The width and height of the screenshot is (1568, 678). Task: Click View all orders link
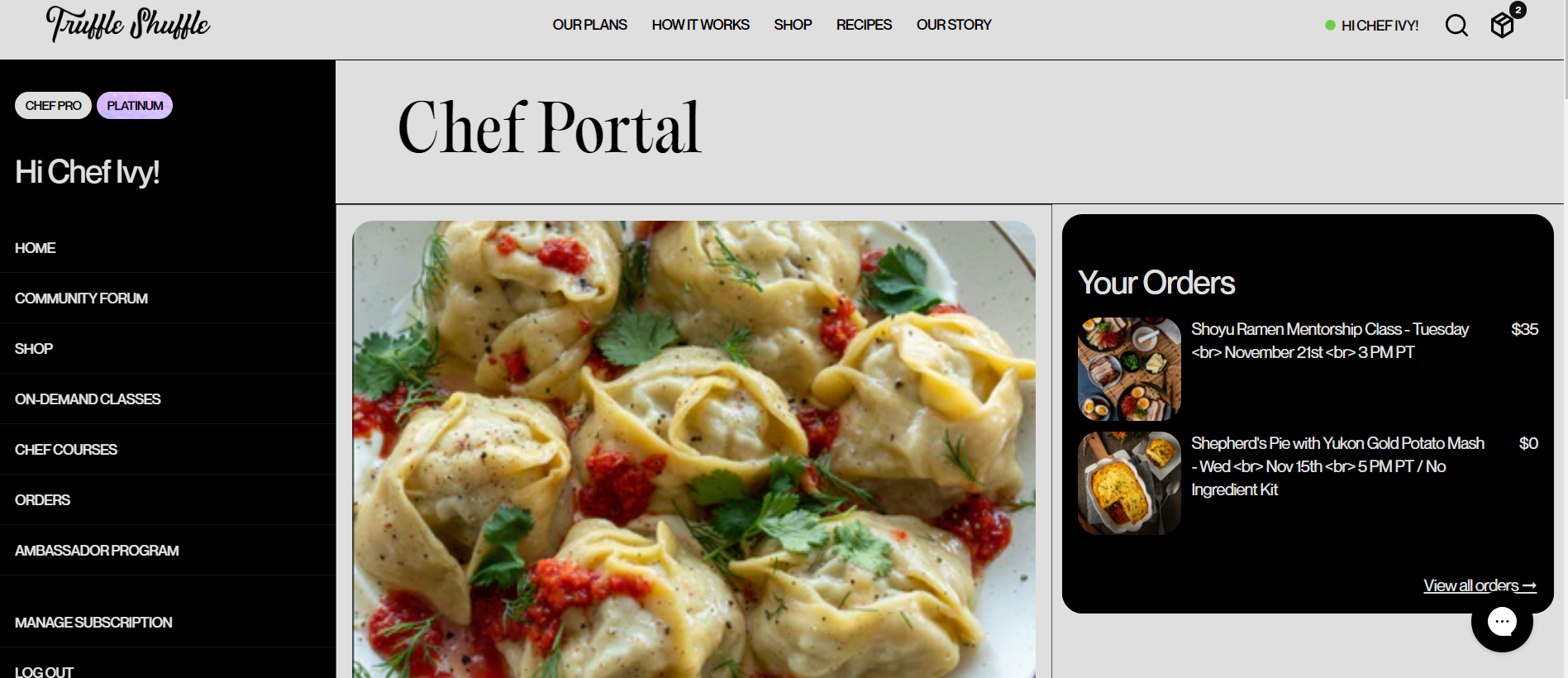[1480, 585]
